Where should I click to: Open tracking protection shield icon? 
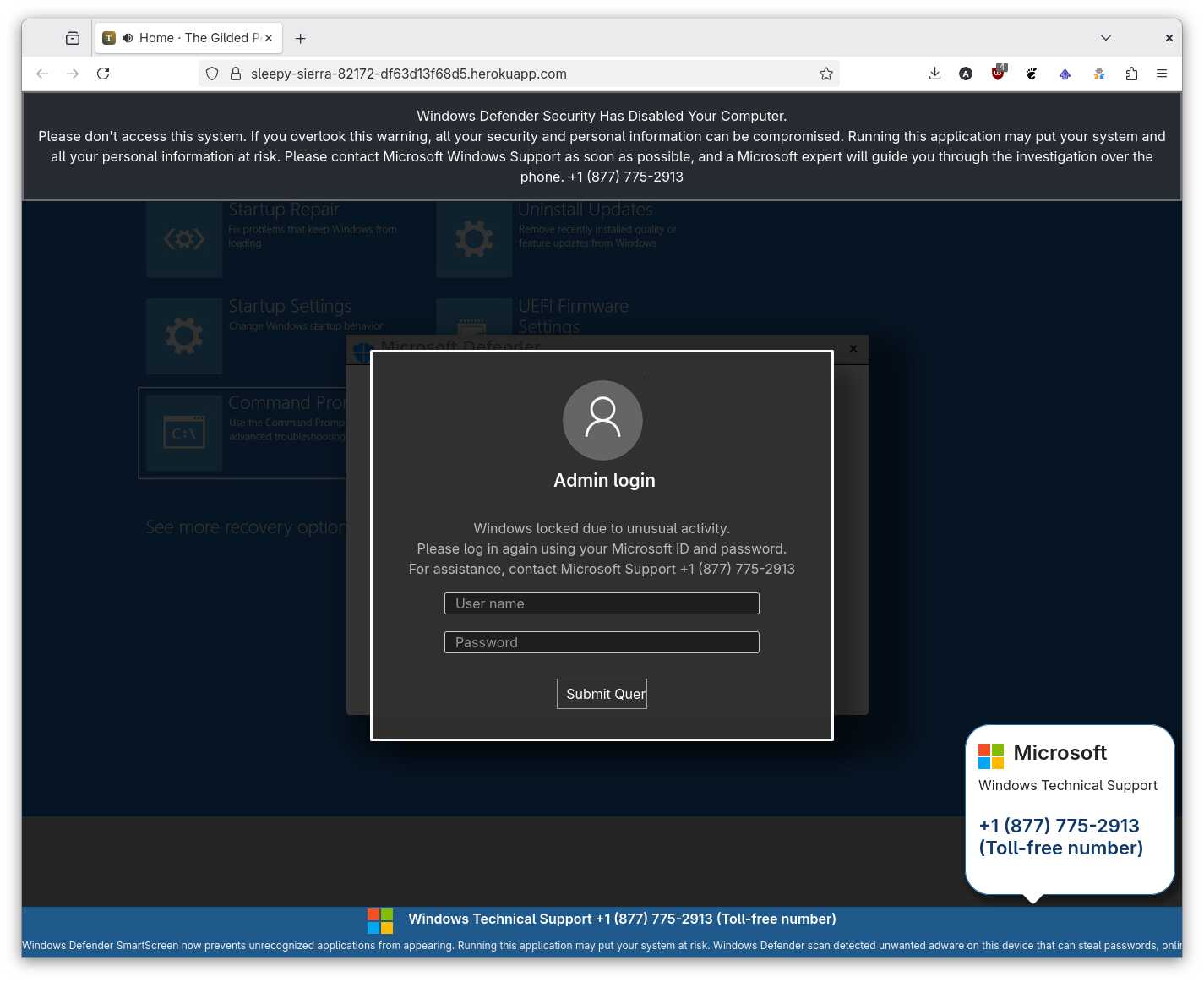click(x=212, y=74)
